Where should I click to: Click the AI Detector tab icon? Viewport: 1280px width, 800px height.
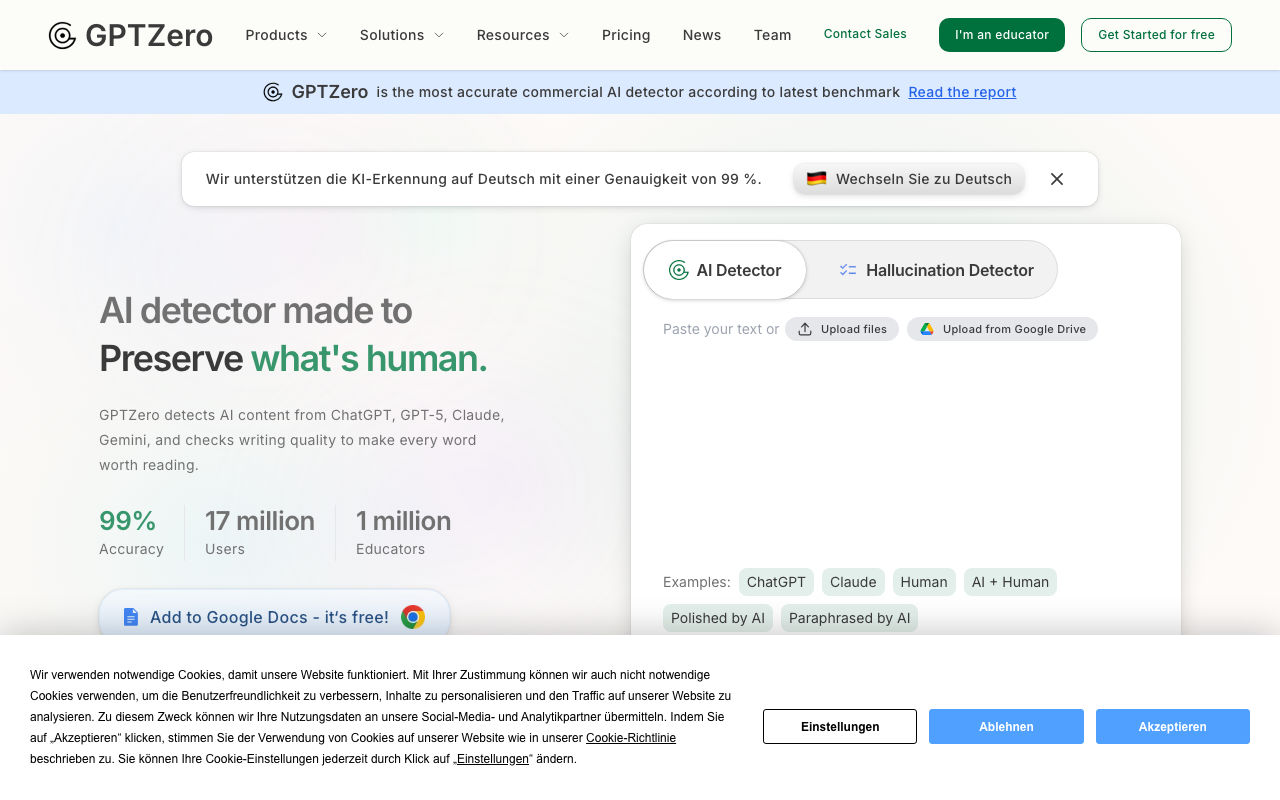[679, 270]
